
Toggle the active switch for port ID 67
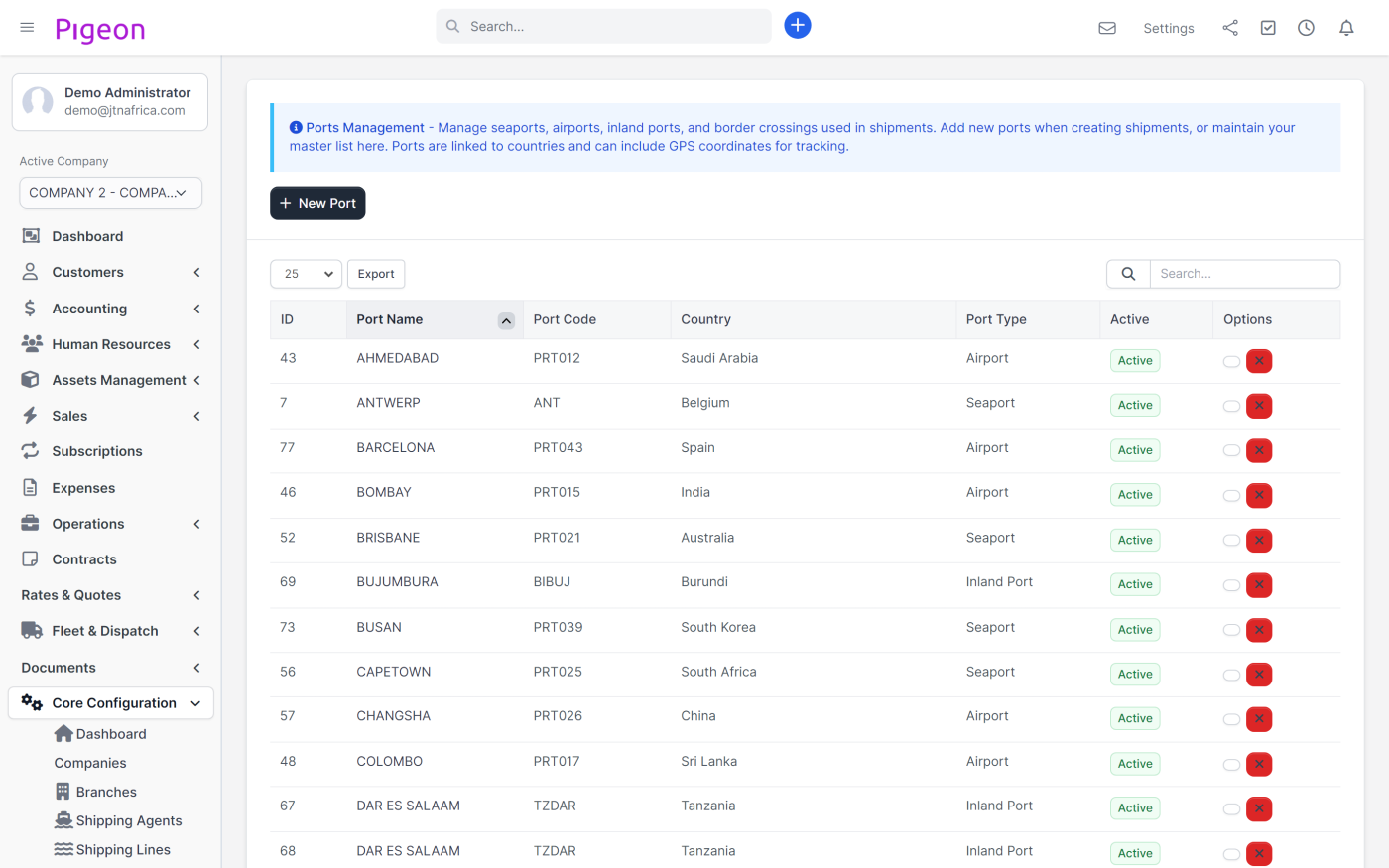(1231, 809)
